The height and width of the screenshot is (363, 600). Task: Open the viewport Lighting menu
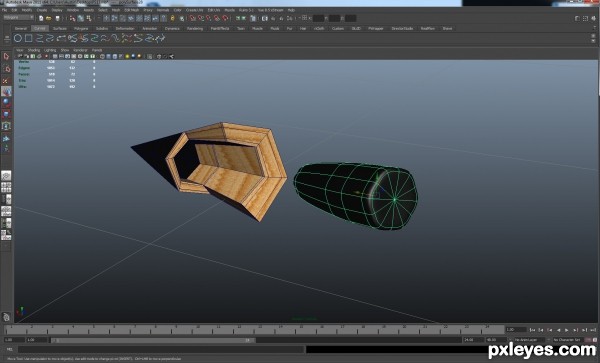point(50,50)
